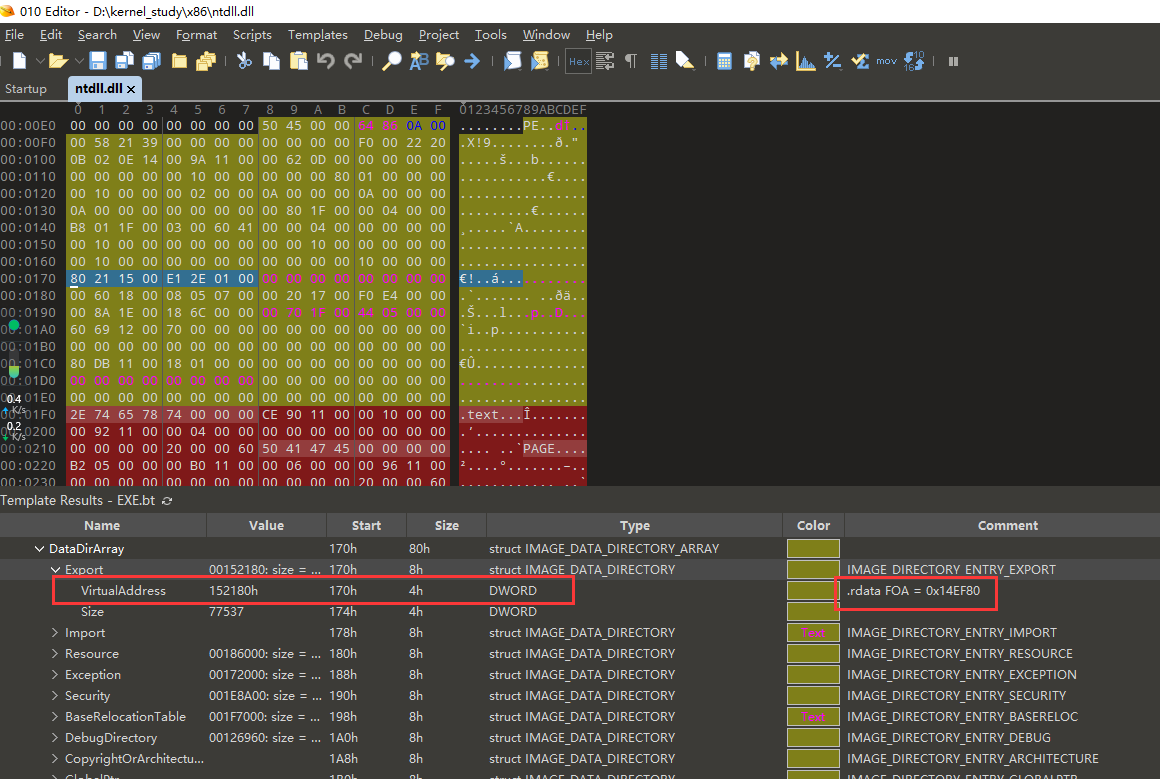Undo the last edit

coord(326,61)
